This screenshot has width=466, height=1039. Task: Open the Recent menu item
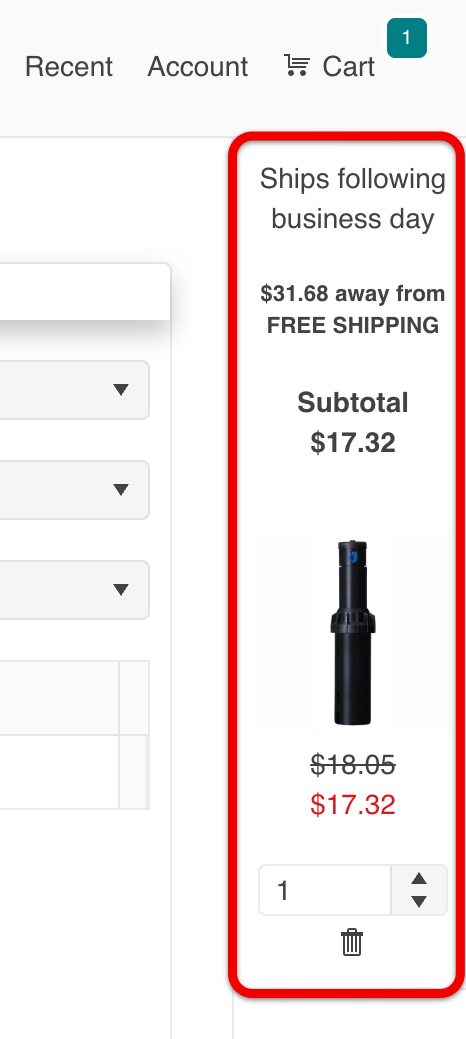point(69,66)
